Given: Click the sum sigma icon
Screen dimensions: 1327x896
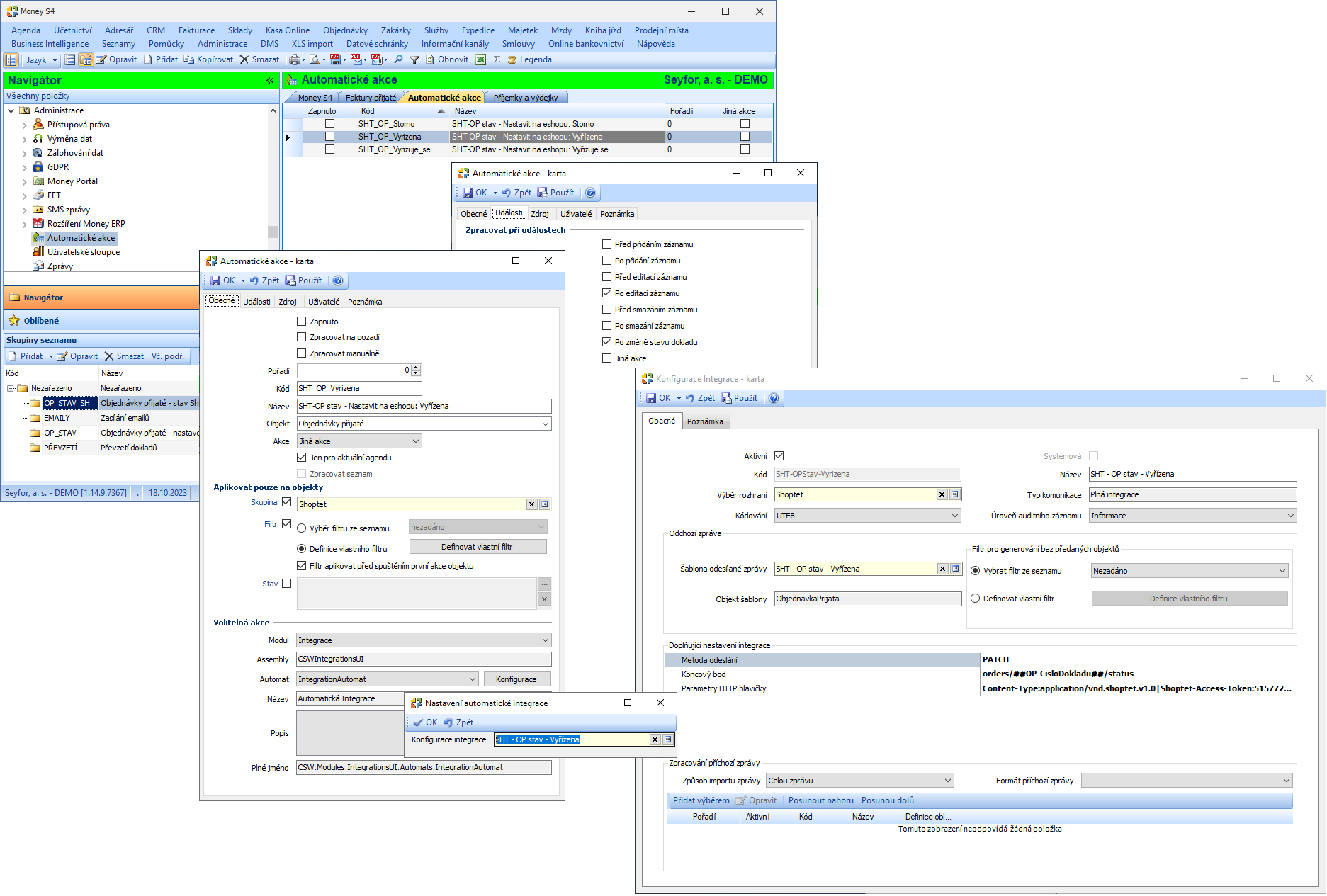Looking at the screenshot, I should point(497,59).
